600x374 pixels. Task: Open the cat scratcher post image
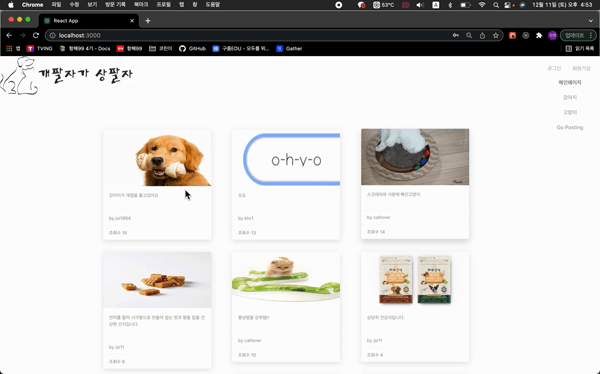(x=415, y=157)
